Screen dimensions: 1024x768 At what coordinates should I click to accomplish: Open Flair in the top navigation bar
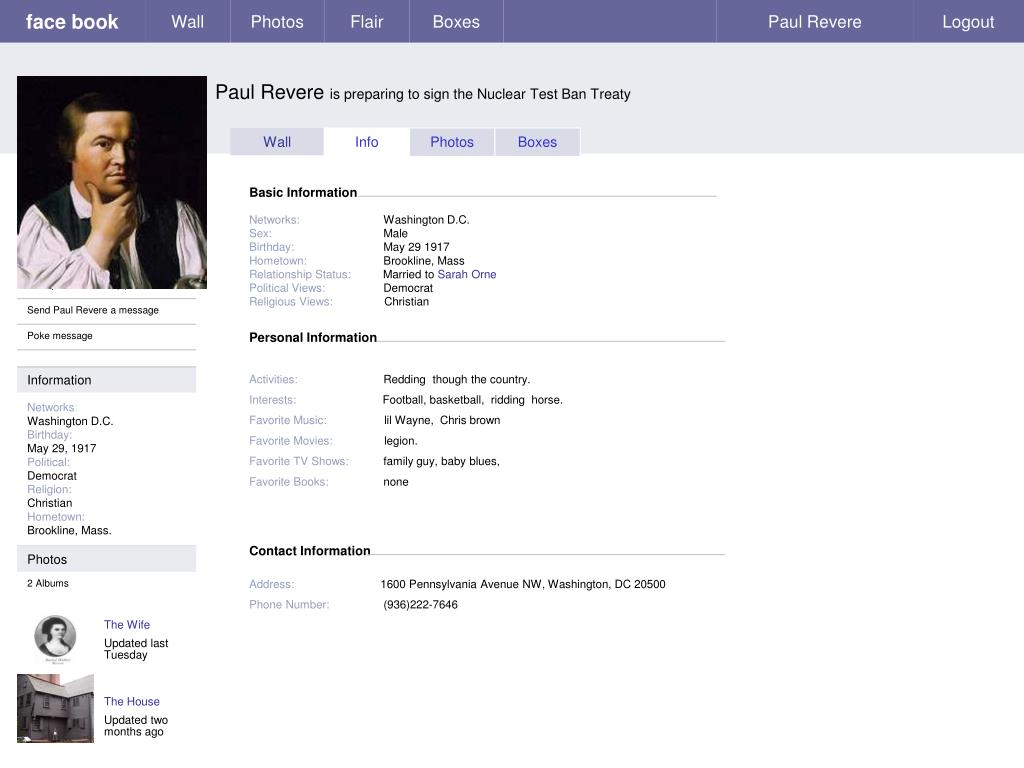coord(366,22)
